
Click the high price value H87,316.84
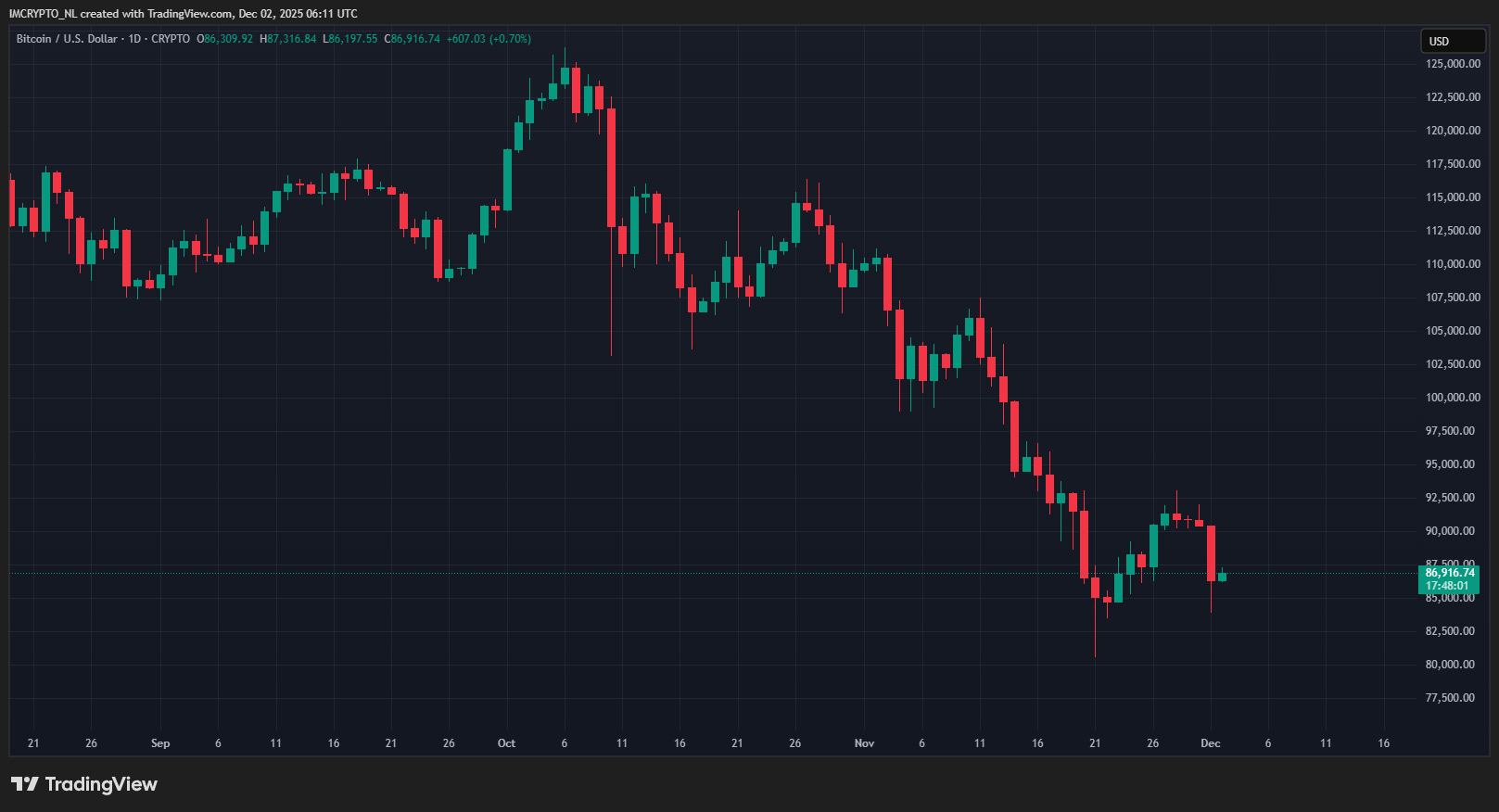(288, 39)
